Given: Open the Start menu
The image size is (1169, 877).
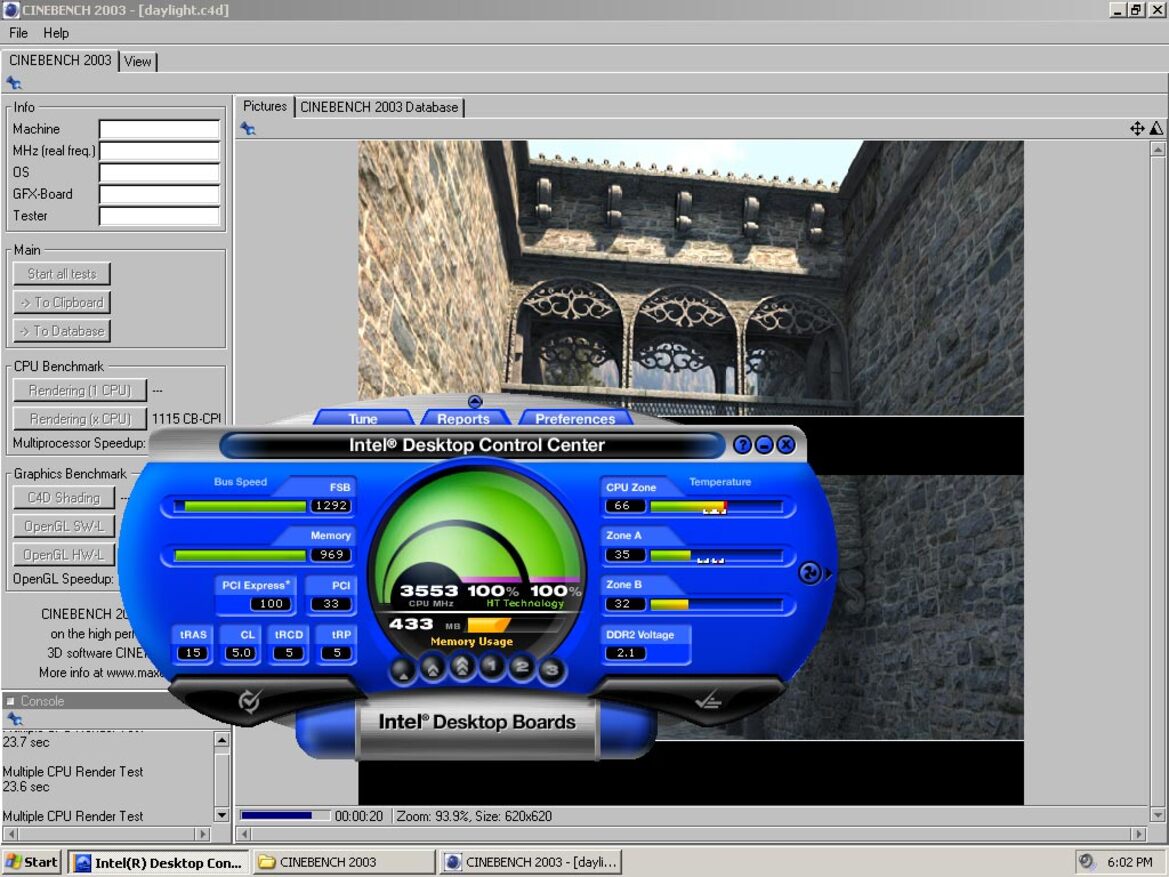Looking at the screenshot, I should tap(32, 862).
